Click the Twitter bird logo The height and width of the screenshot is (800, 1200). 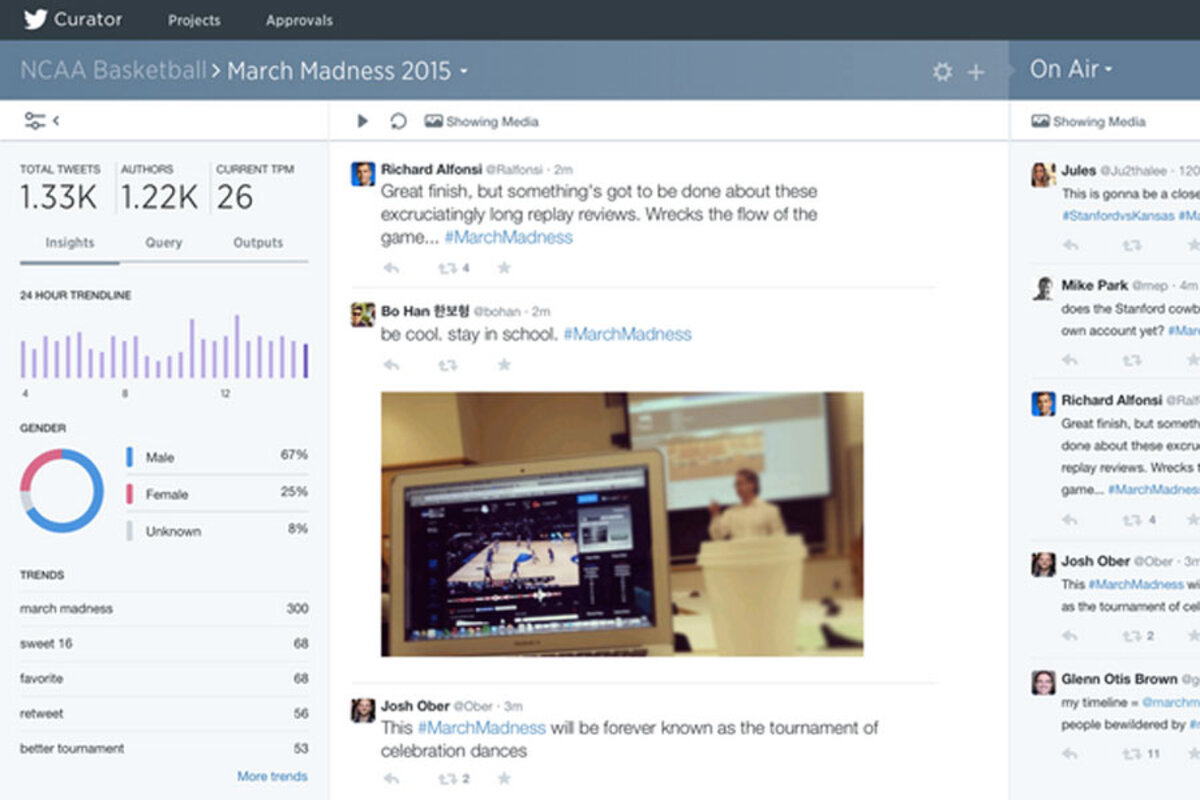35,19
